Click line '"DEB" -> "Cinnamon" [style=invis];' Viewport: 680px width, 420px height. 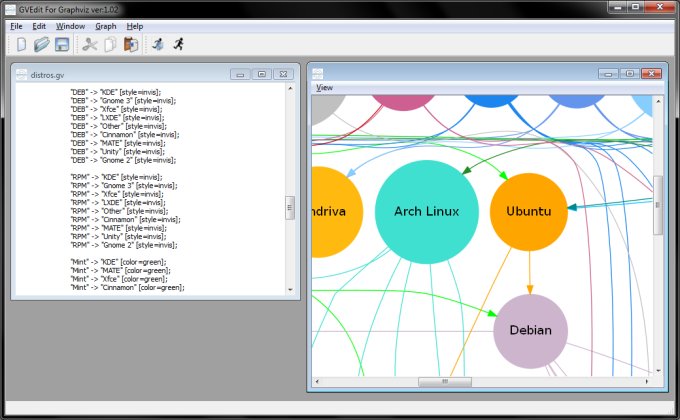pos(124,135)
